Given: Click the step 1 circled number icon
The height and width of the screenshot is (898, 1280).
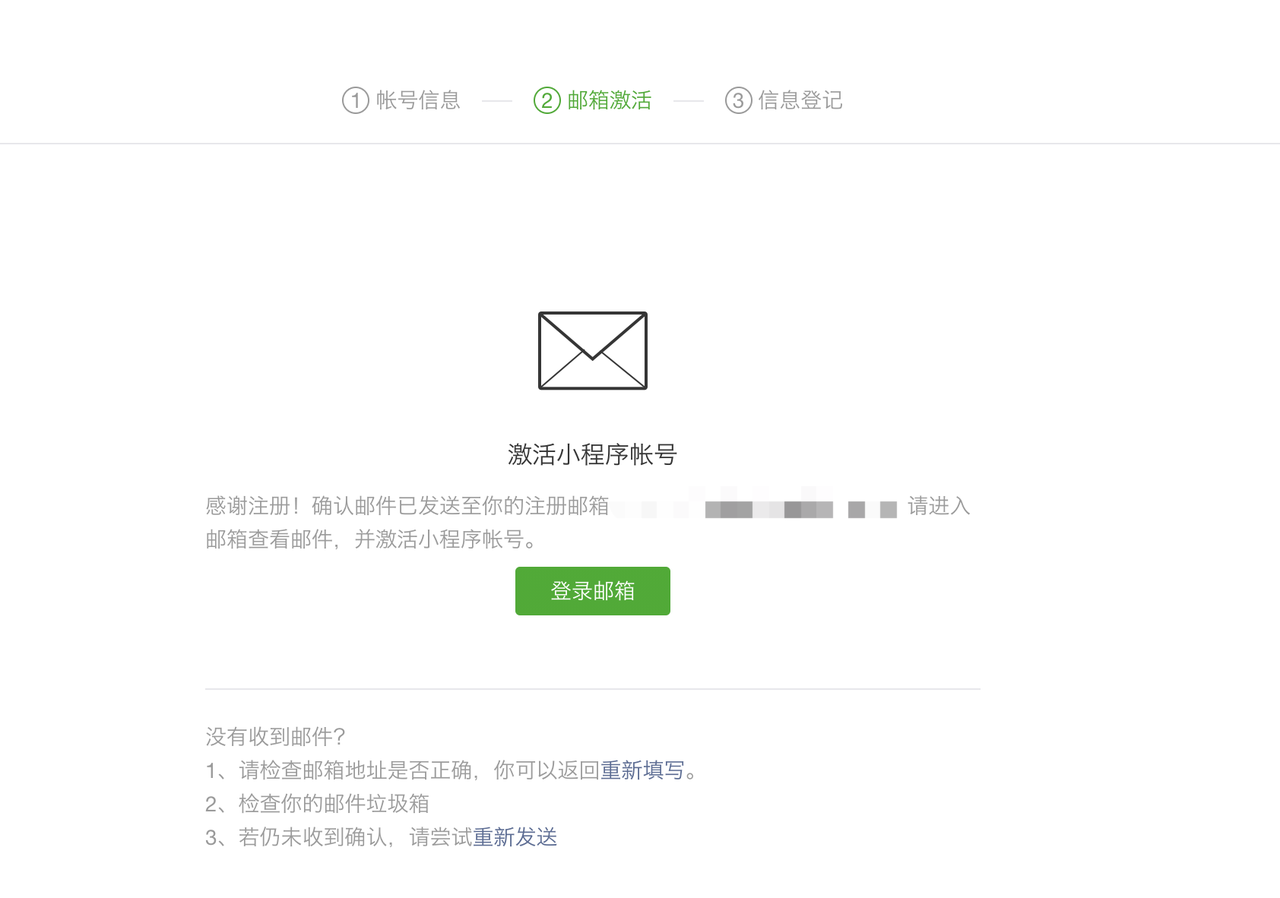Looking at the screenshot, I should (355, 100).
